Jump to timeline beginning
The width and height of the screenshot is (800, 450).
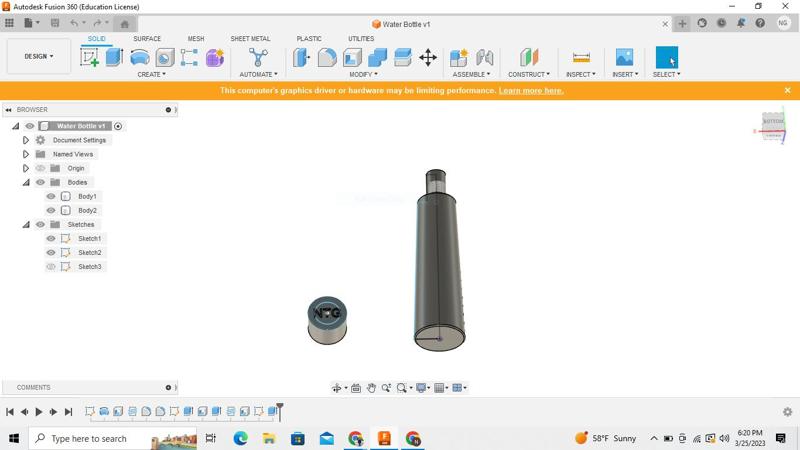tap(10, 412)
